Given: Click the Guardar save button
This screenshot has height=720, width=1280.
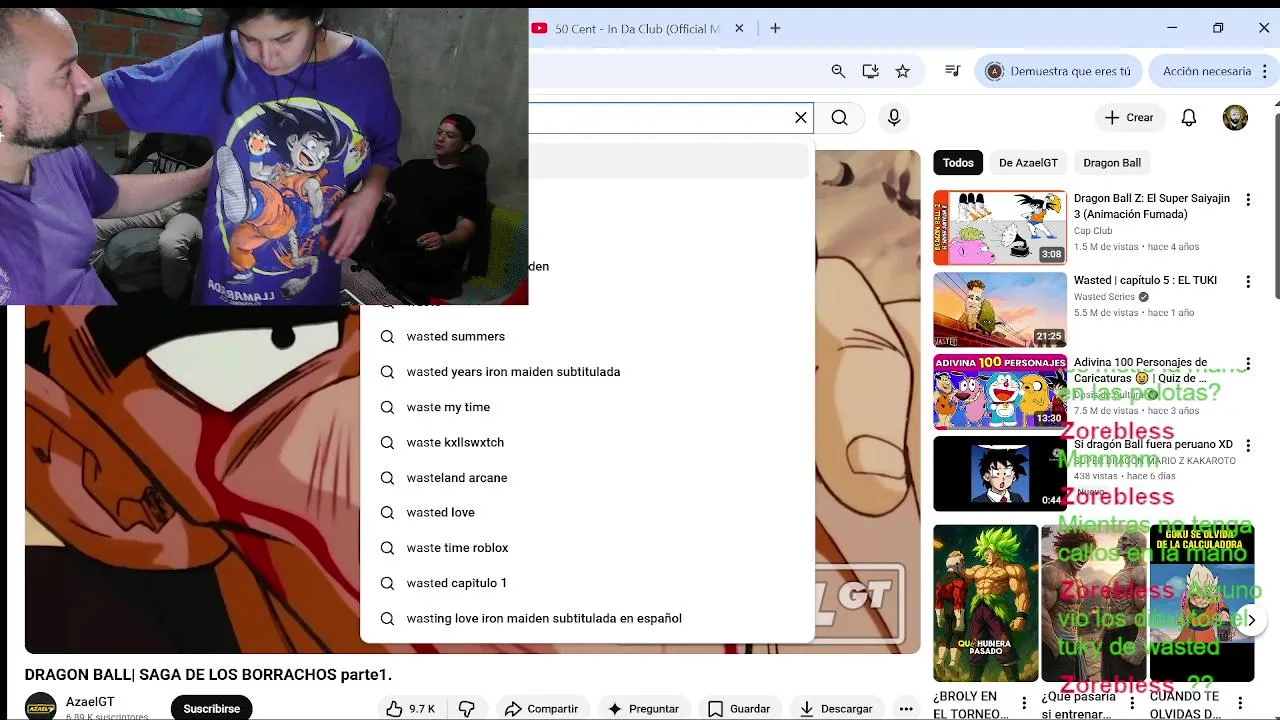Looking at the screenshot, I should click(740, 708).
